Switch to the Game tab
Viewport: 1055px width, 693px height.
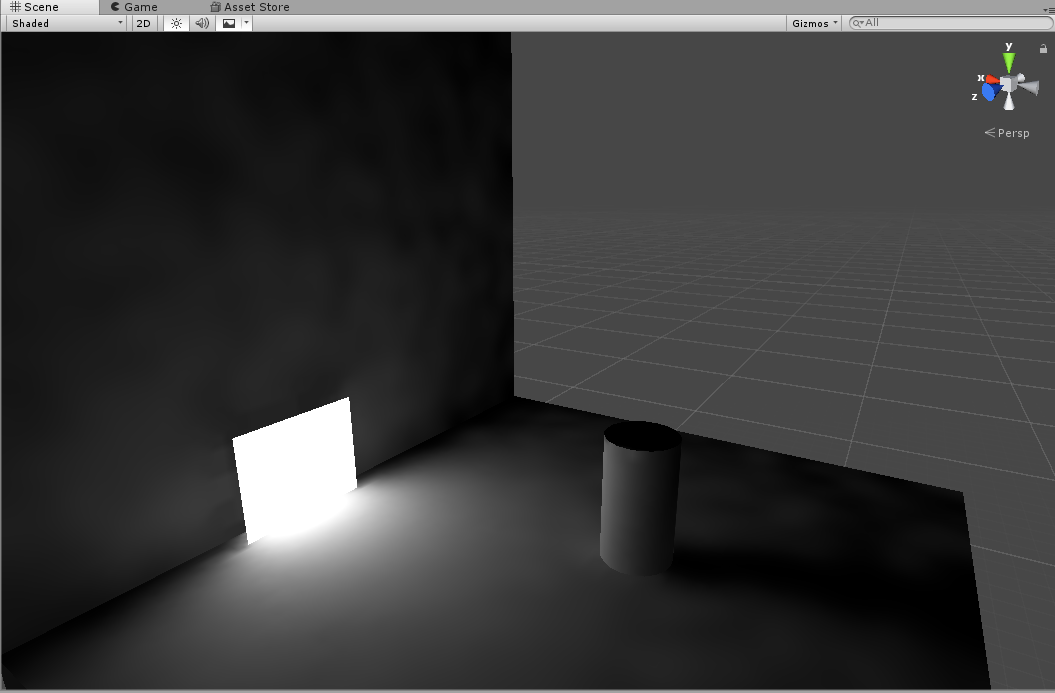135,7
